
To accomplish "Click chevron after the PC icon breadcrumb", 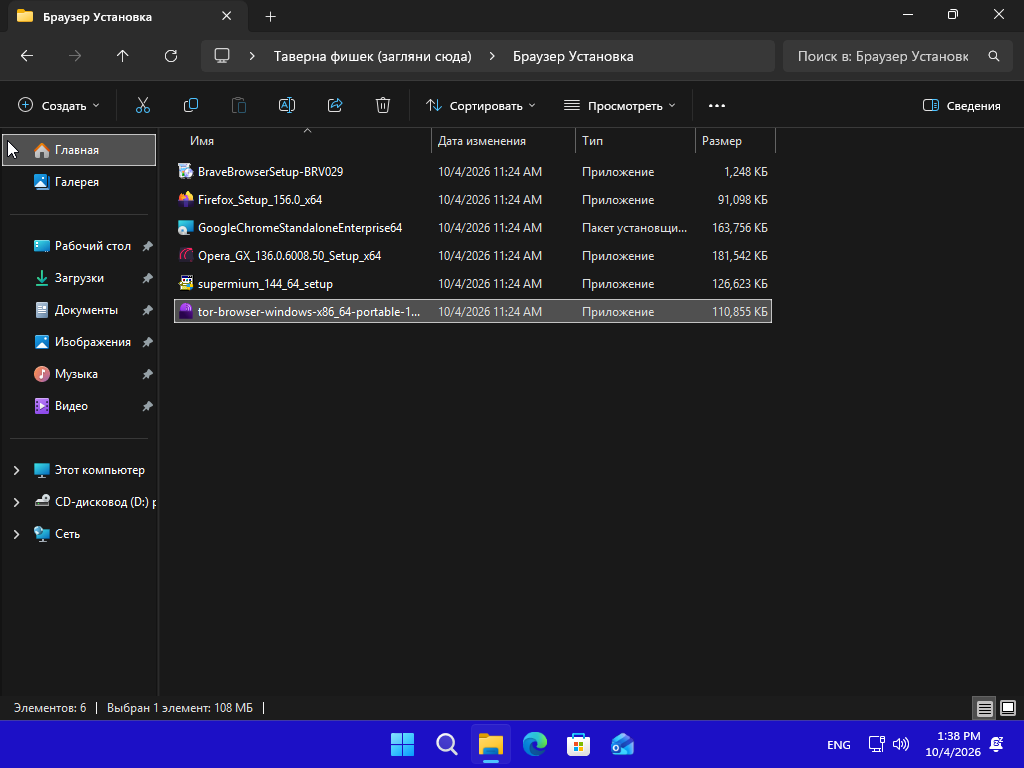I will [x=252, y=56].
